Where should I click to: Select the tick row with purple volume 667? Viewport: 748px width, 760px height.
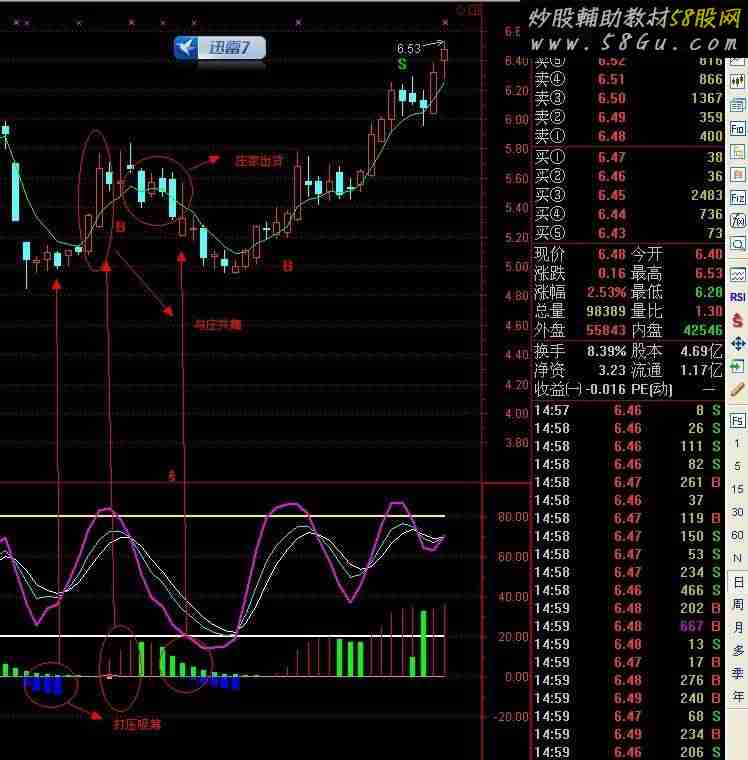[627, 626]
